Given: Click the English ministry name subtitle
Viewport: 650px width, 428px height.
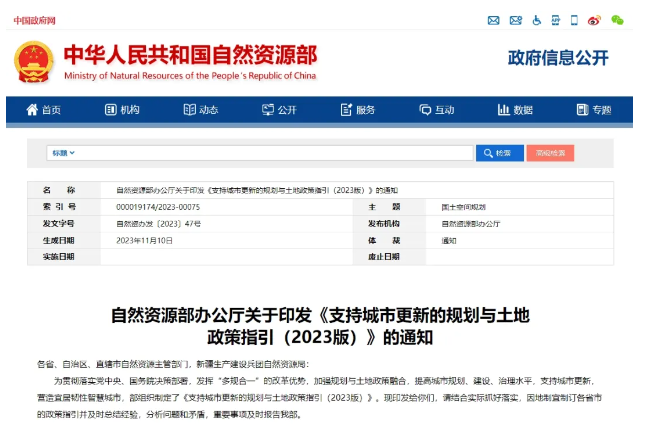Looking at the screenshot, I should tap(190, 76).
